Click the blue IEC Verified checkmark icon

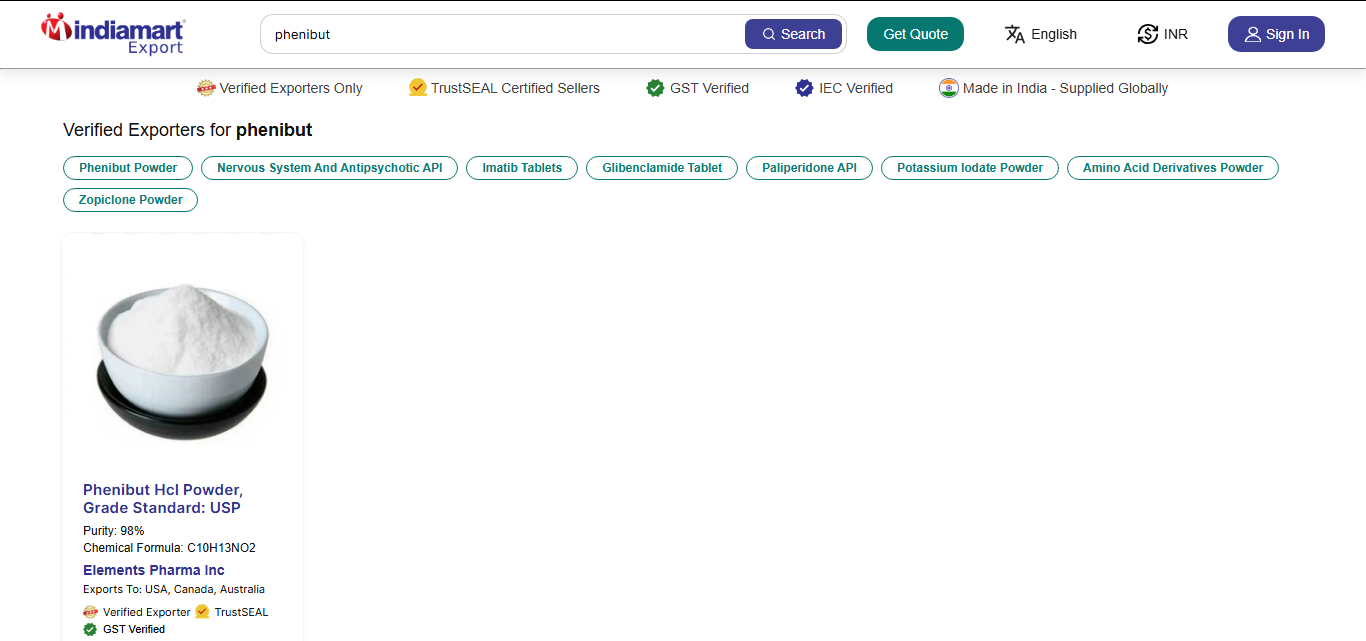tap(805, 88)
